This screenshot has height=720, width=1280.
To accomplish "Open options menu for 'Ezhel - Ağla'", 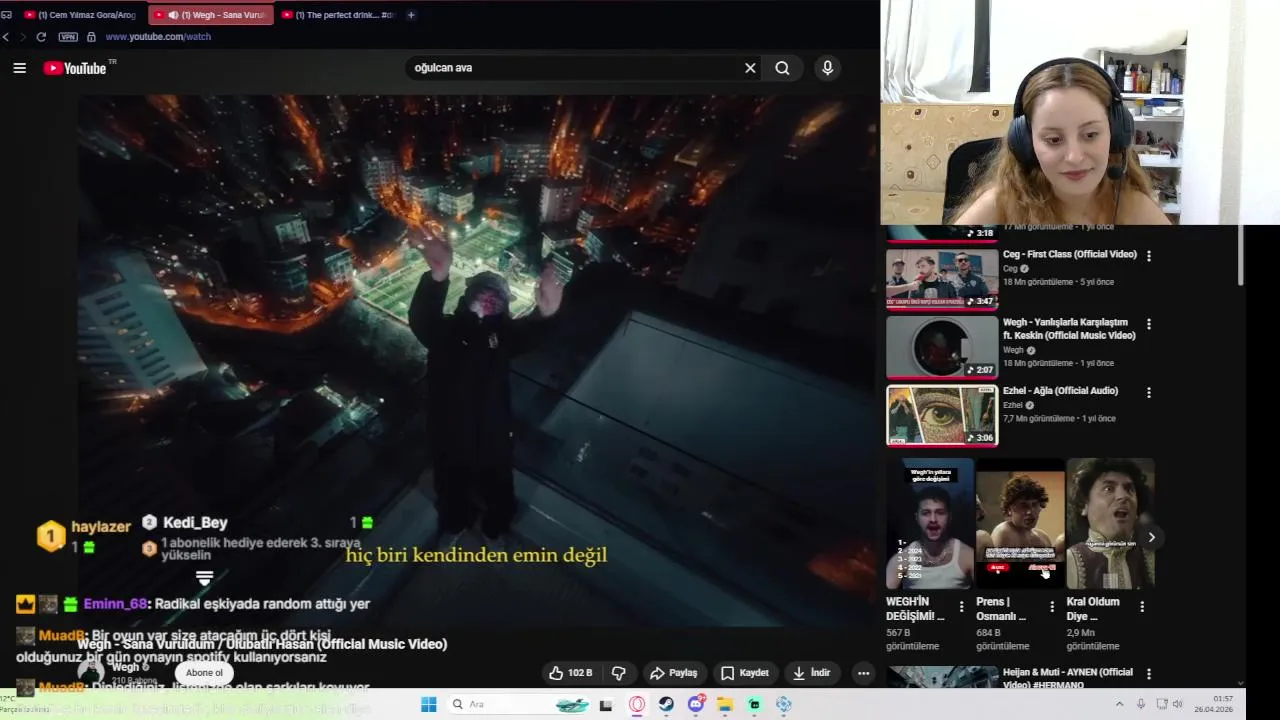I will [x=1148, y=392].
